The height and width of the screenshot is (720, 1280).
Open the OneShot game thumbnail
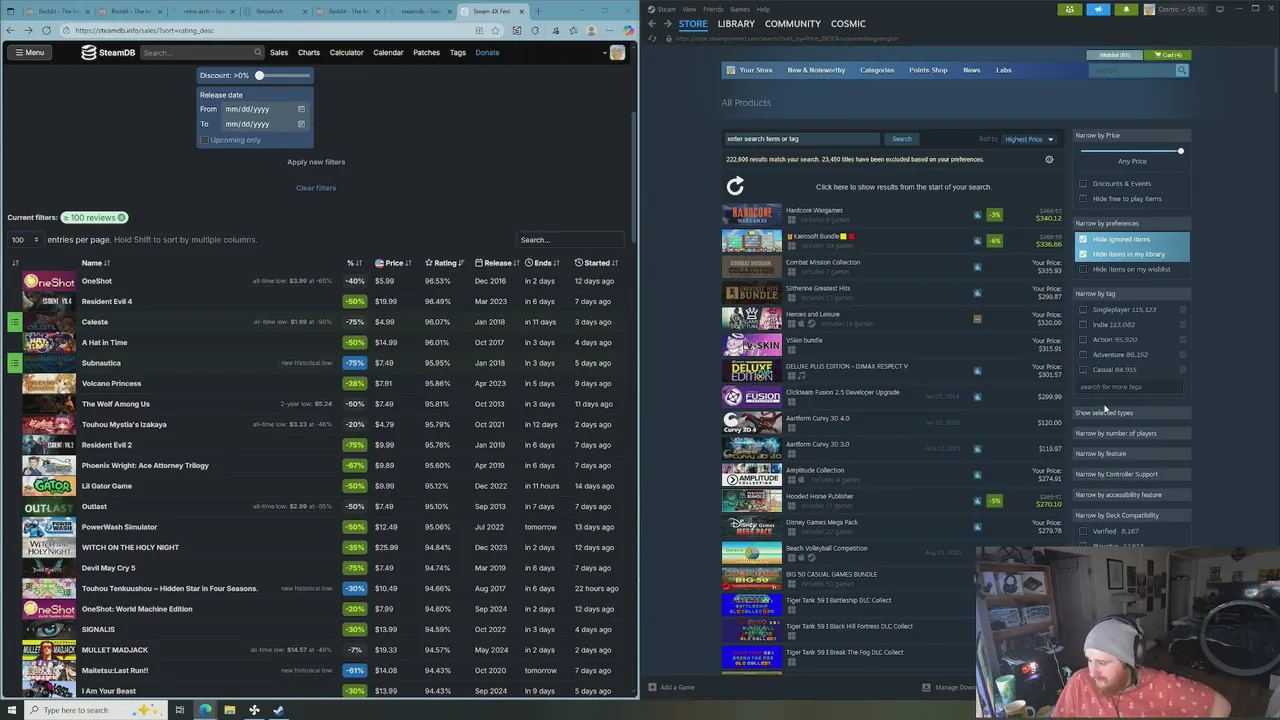click(49, 281)
